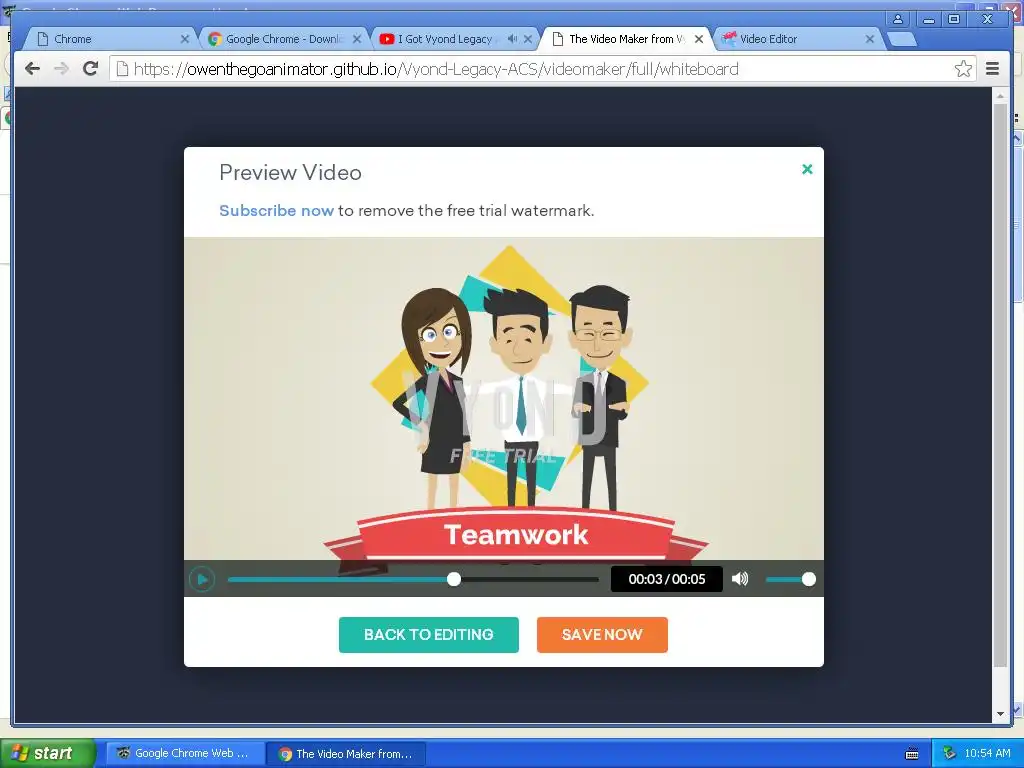
Task: Reload the current page
Action: pyautogui.click(x=90, y=69)
